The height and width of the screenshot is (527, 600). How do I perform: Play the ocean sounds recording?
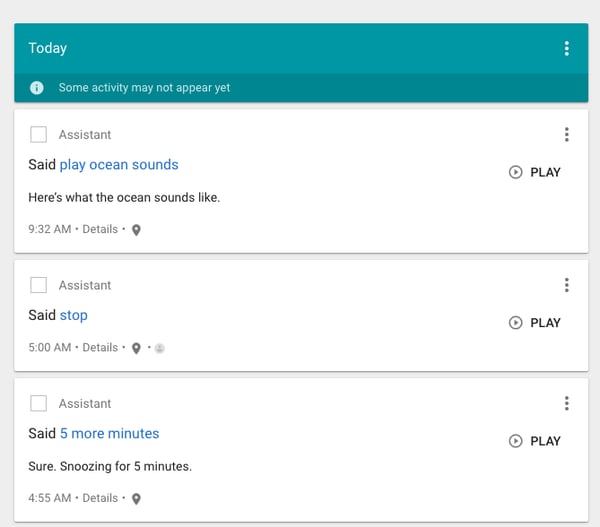tap(535, 172)
